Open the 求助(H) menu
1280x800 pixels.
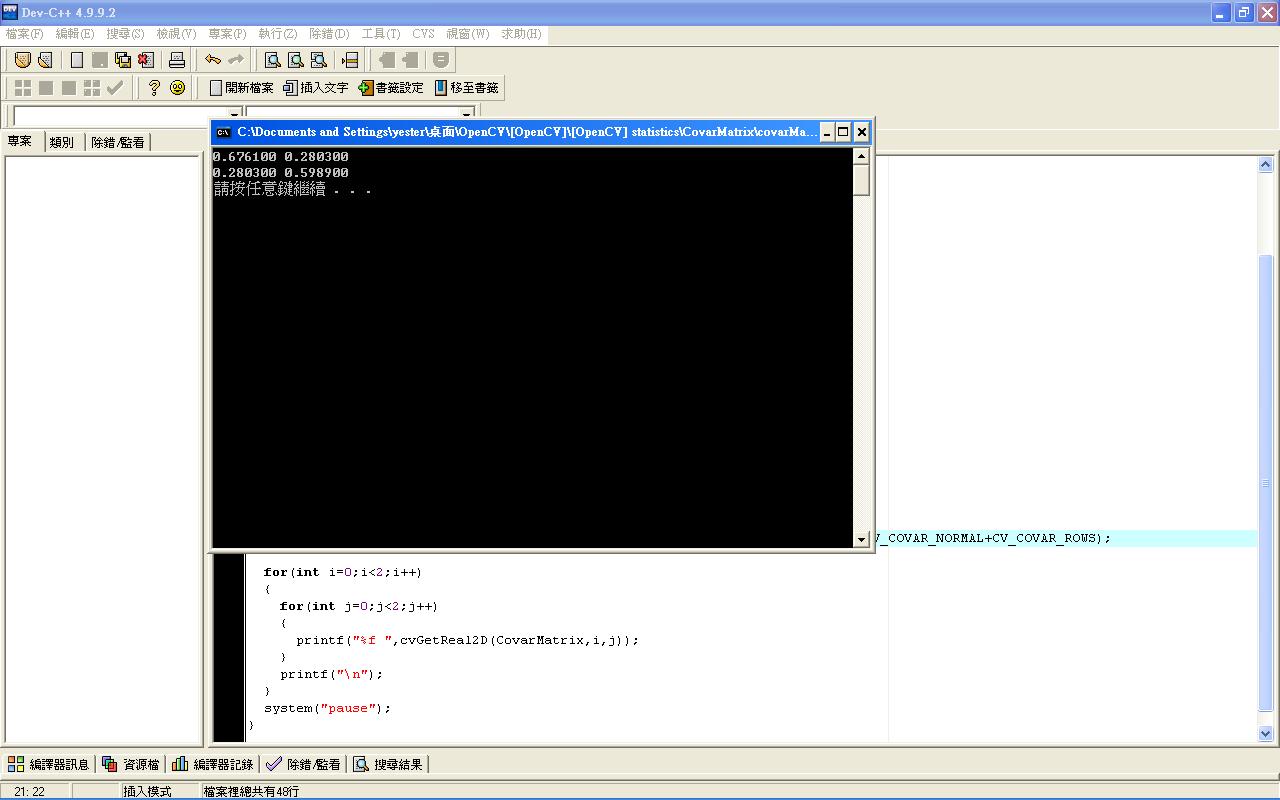click(x=521, y=34)
